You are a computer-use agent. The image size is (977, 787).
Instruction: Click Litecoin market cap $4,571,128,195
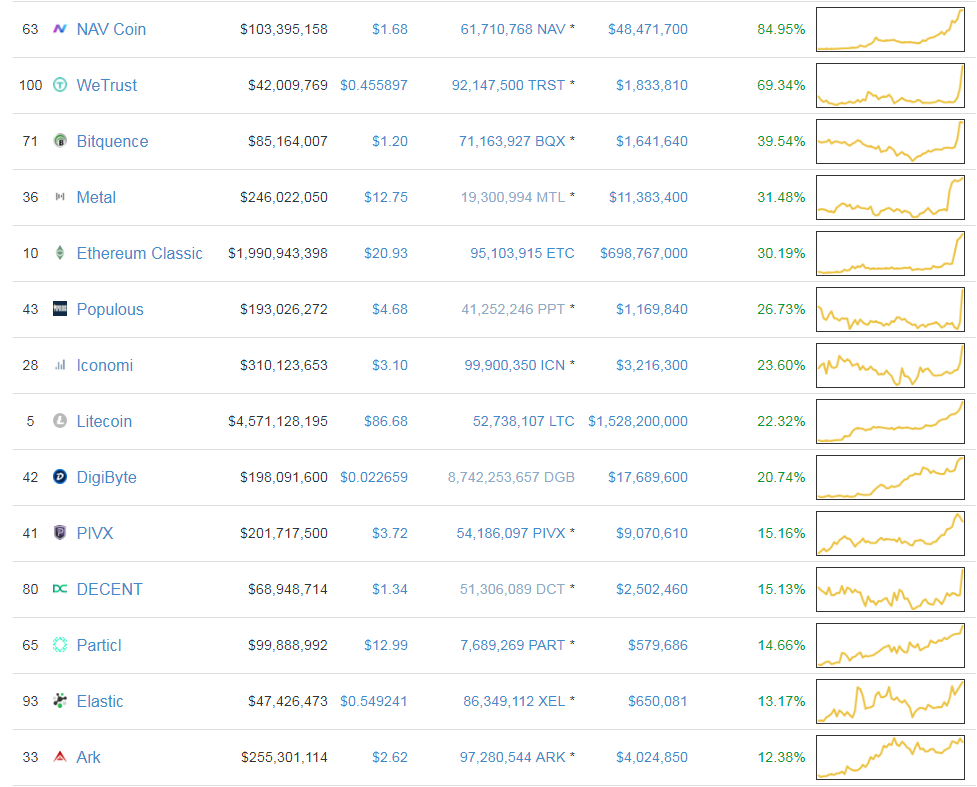[x=278, y=422]
